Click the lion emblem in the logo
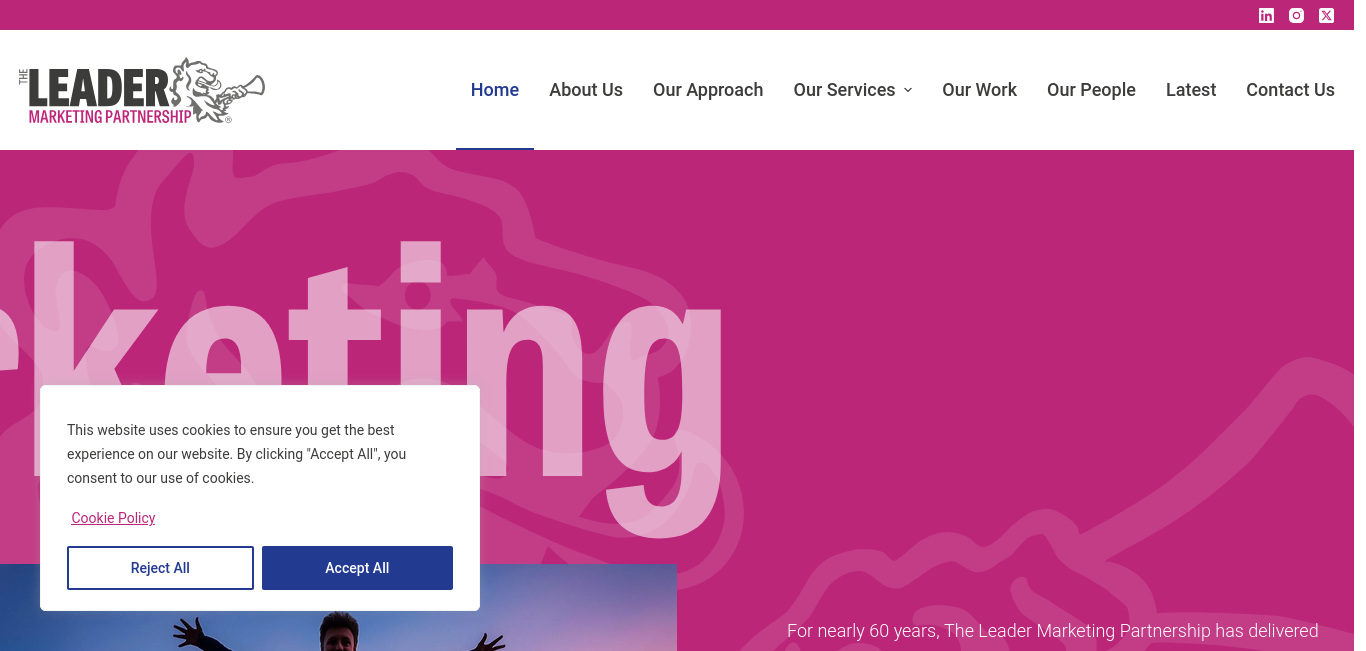The height and width of the screenshot is (651, 1366). [x=216, y=90]
